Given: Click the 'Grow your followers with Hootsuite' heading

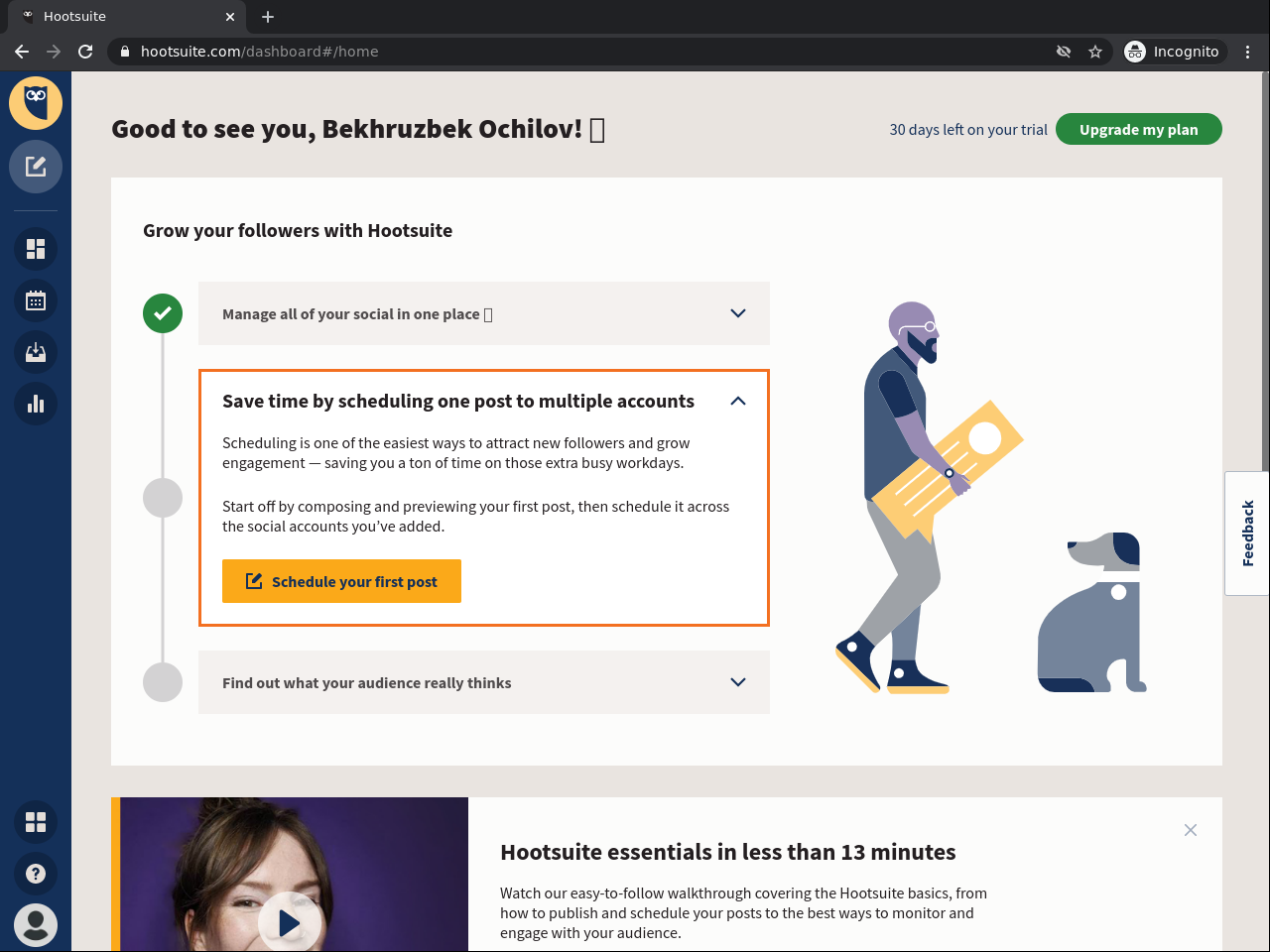Looking at the screenshot, I should click(x=298, y=230).
